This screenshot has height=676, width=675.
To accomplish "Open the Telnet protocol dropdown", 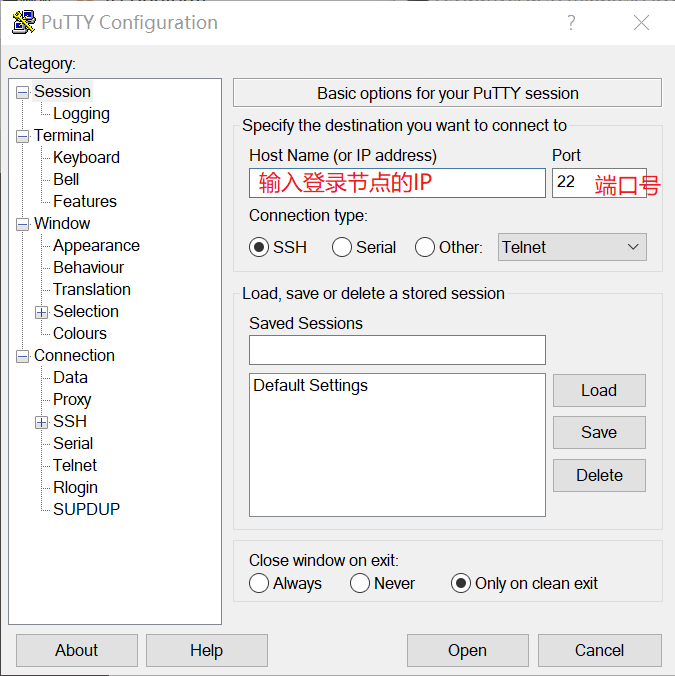I will pos(572,247).
